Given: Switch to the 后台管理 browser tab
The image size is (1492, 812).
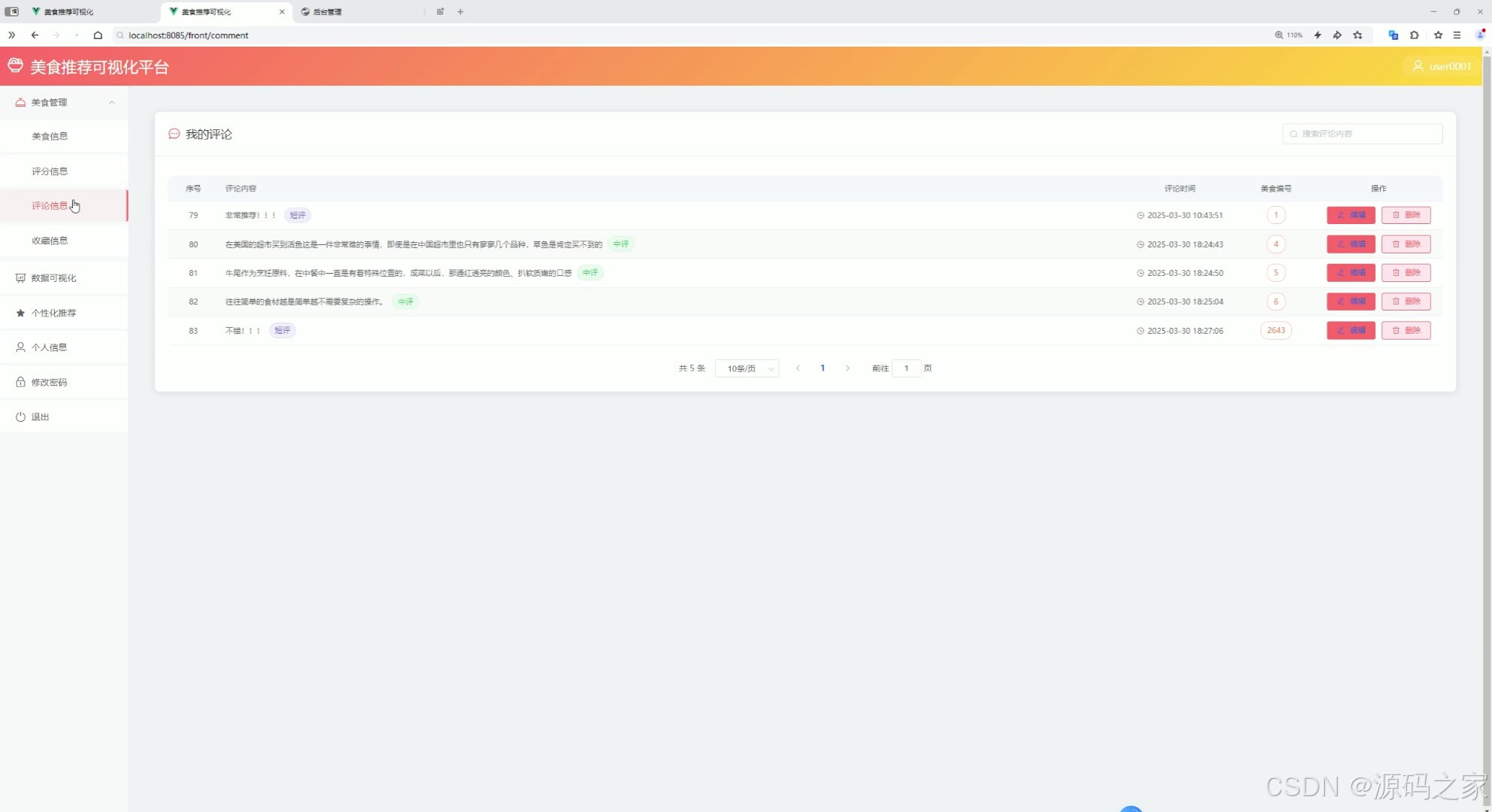Looking at the screenshot, I should tap(327, 12).
